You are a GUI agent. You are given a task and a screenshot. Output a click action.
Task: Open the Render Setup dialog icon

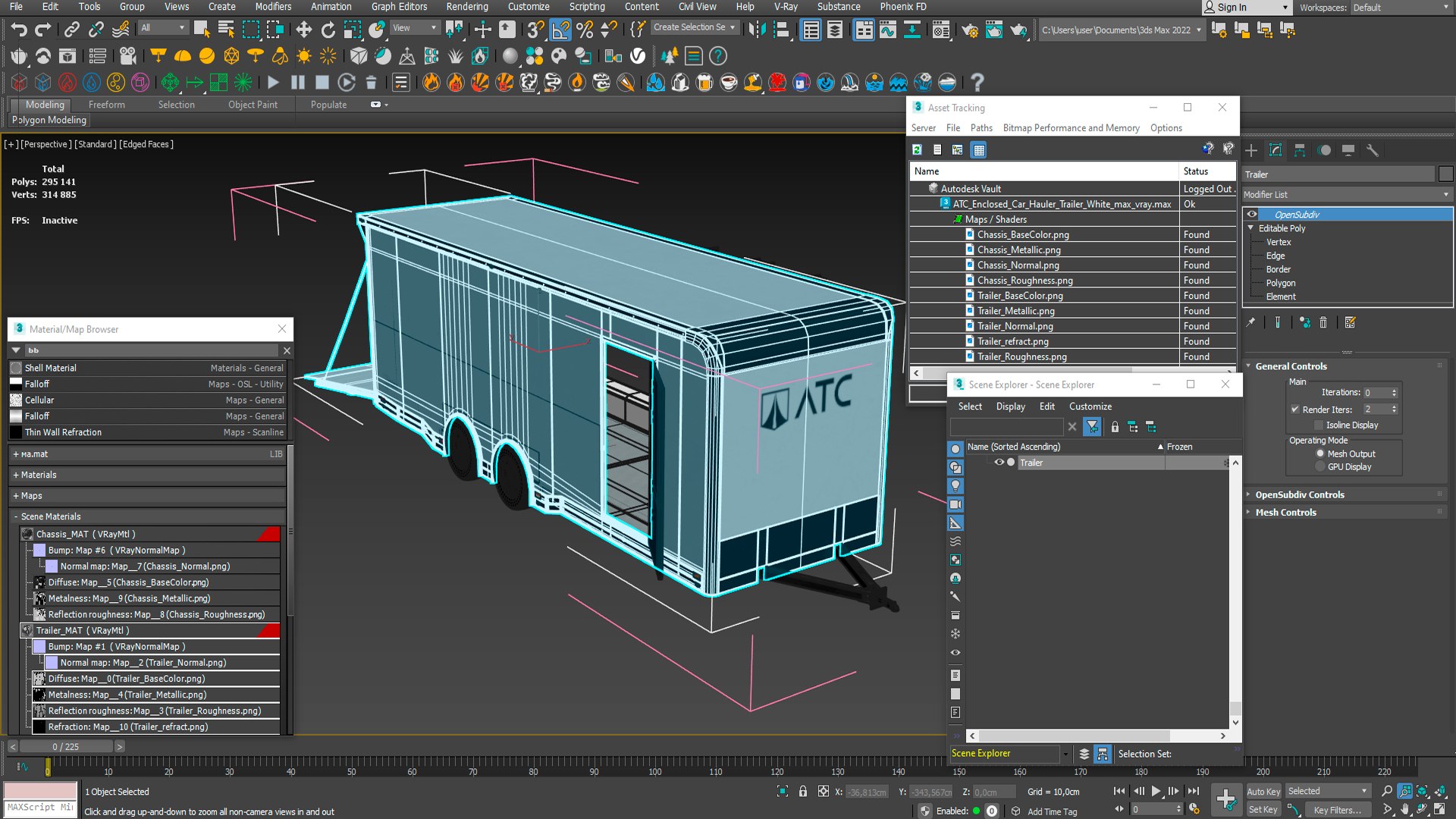point(970,30)
